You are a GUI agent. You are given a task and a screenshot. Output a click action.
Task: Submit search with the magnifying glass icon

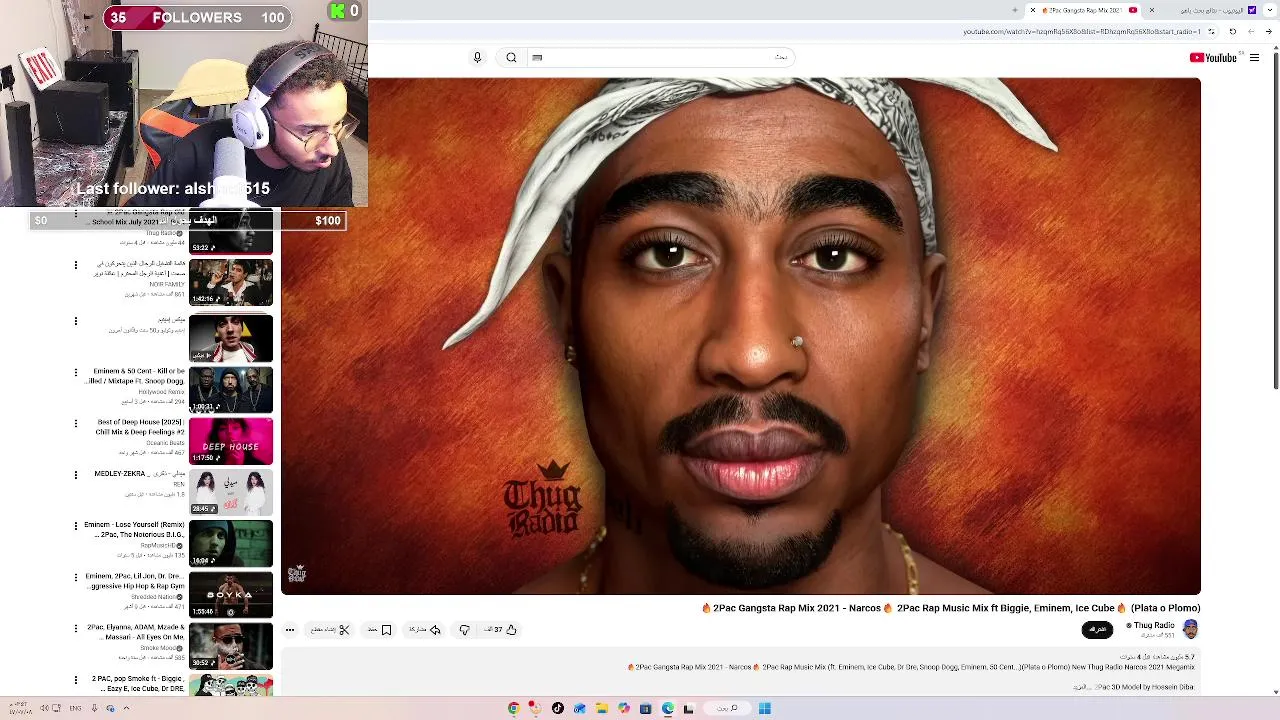click(511, 57)
